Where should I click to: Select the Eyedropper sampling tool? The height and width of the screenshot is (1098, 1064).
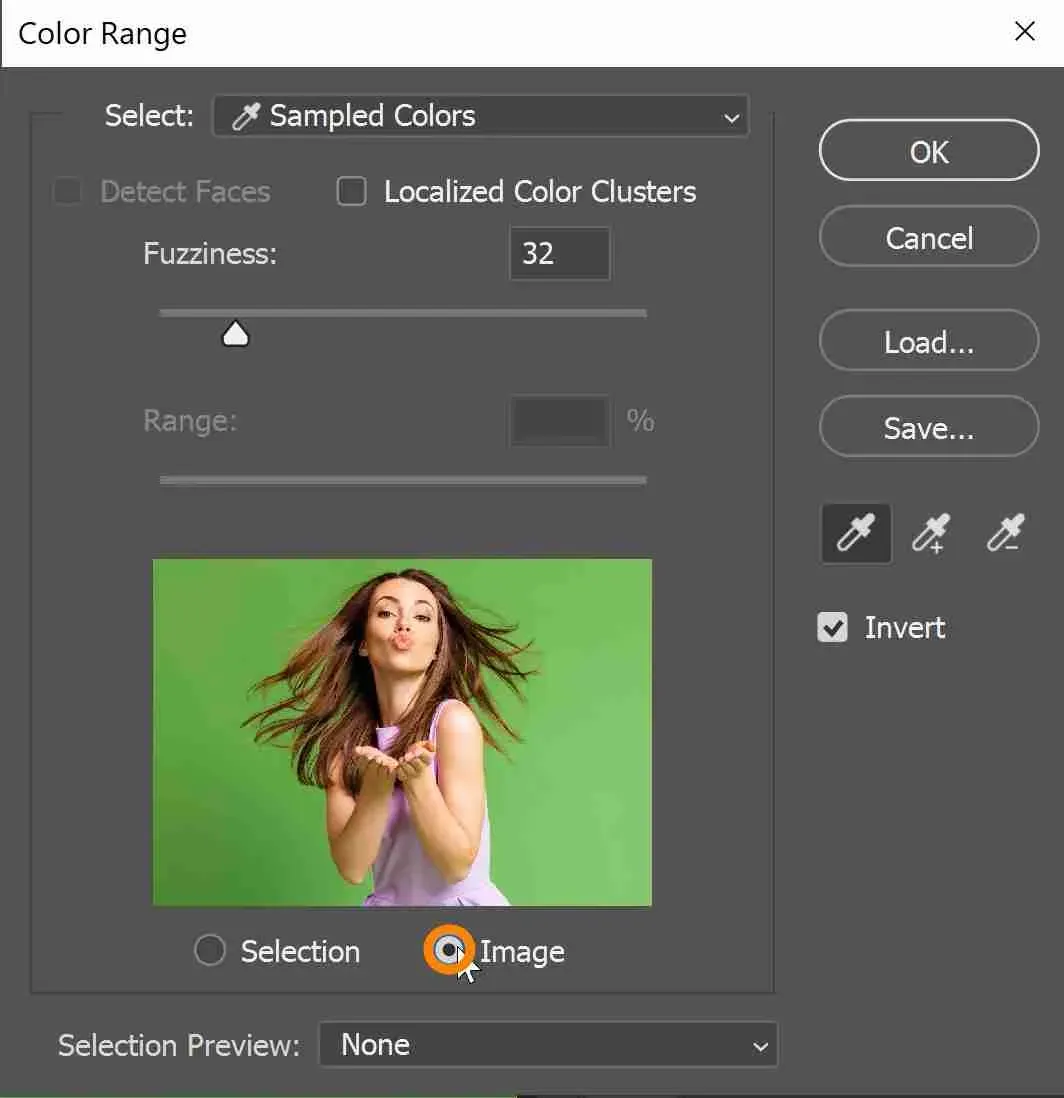tap(856, 534)
